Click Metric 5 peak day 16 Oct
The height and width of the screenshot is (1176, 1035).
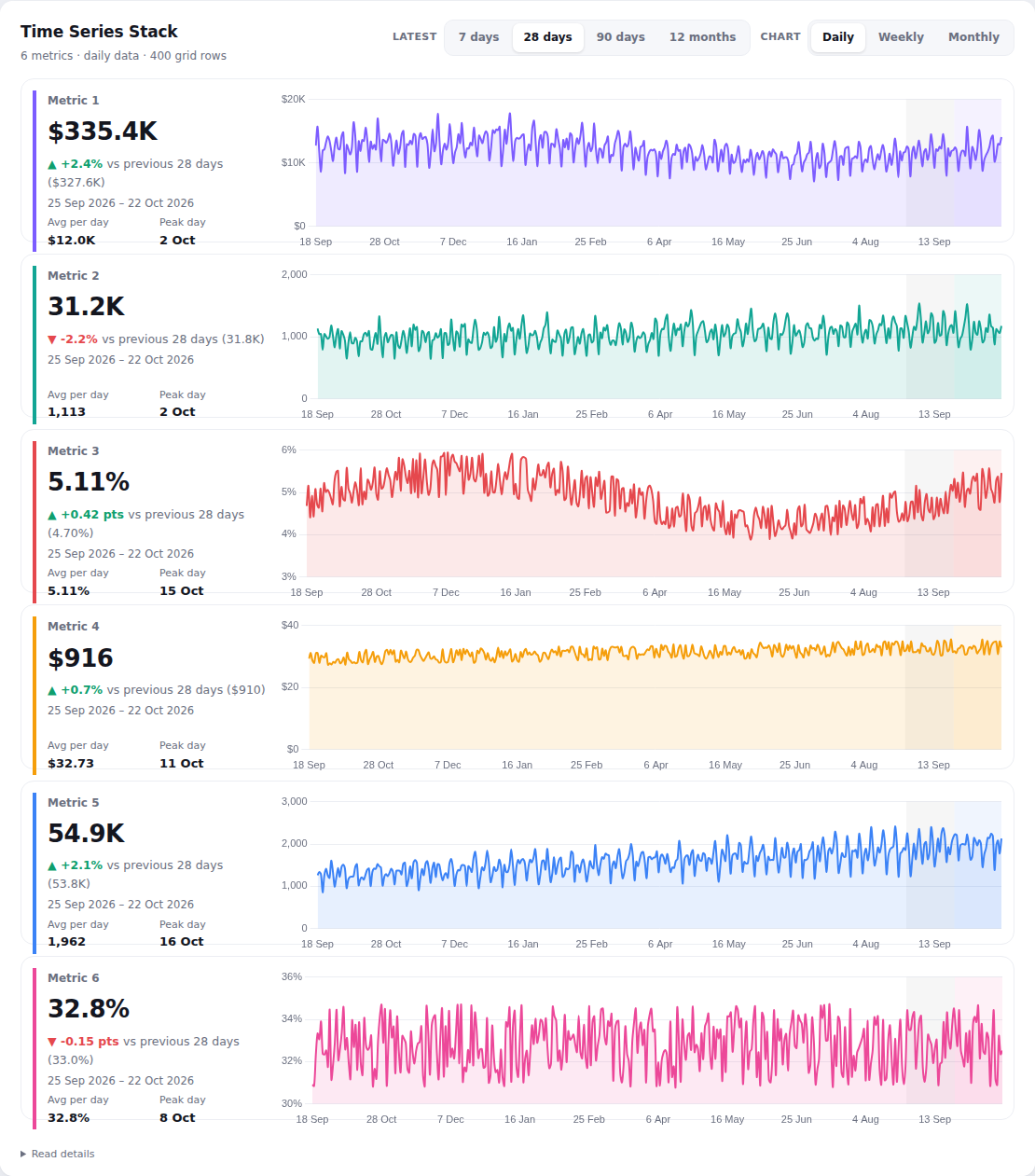click(181, 941)
